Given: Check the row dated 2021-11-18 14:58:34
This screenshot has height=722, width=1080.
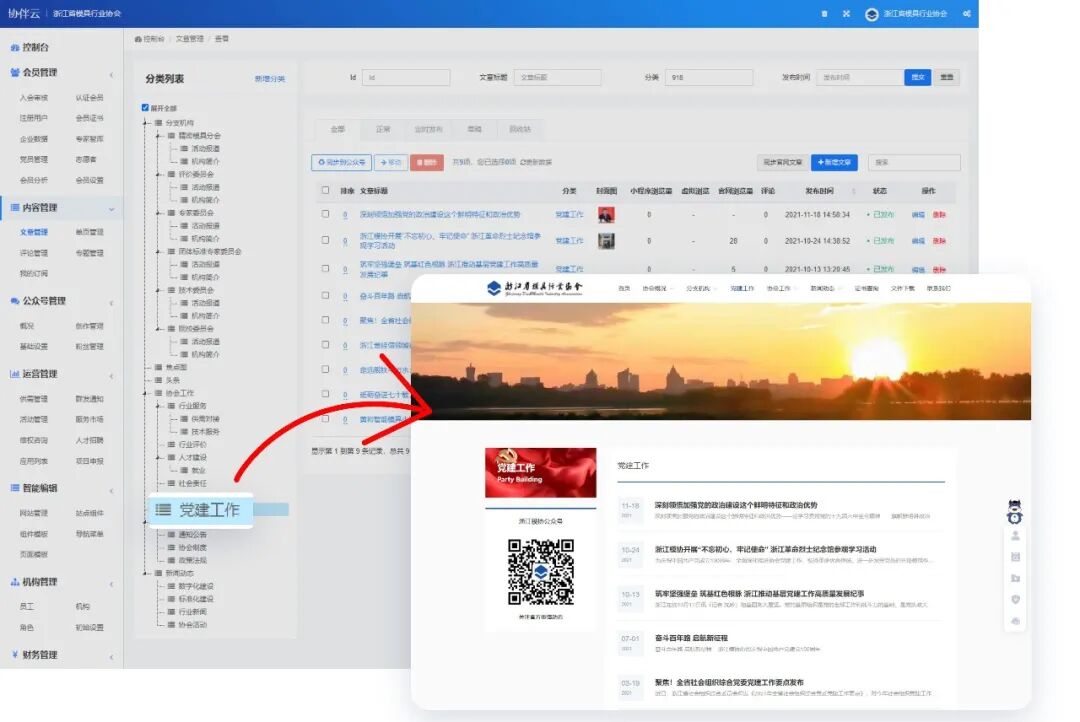Looking at the screenshot, I should click(x=325, y=214).
